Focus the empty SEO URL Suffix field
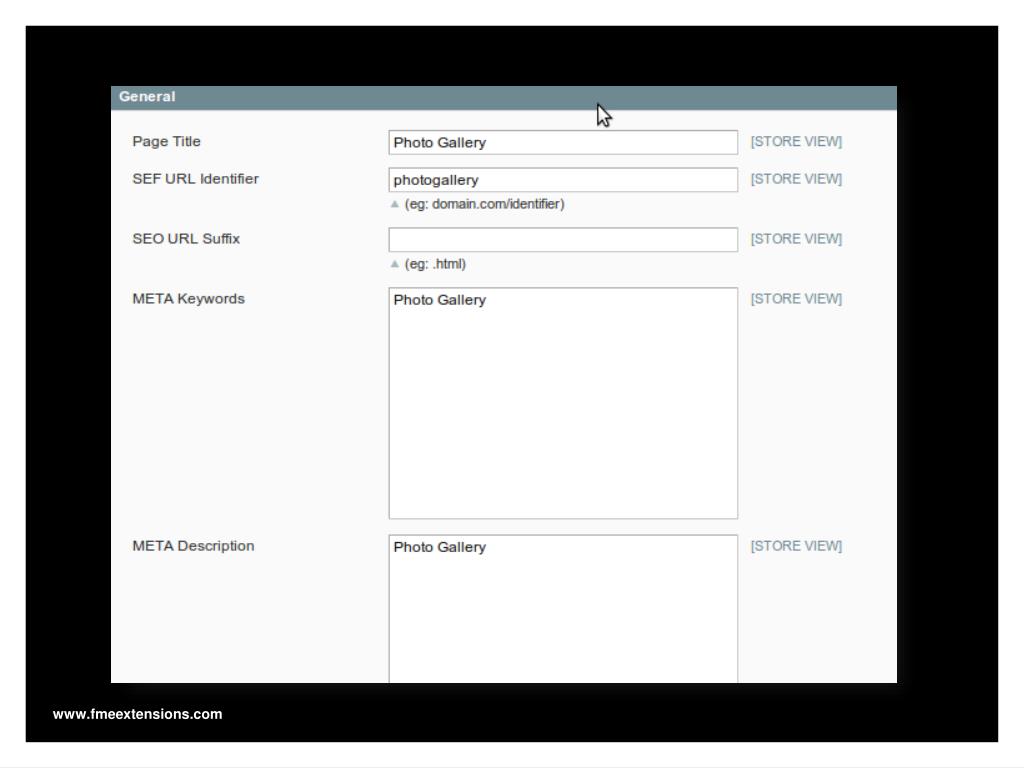The width and height of the screenshot is (1024, 768). [563, 240]
